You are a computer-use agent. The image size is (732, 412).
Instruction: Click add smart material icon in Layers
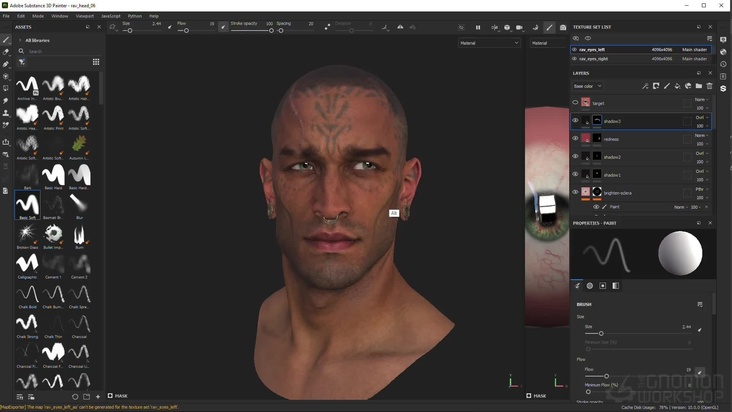pyautogui.click(x=688, y=86)
